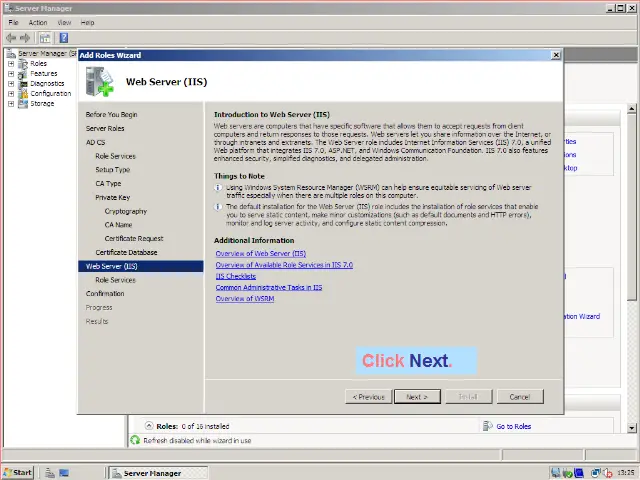Open the Help menu
640x480 pixels.
coord(87,22)
